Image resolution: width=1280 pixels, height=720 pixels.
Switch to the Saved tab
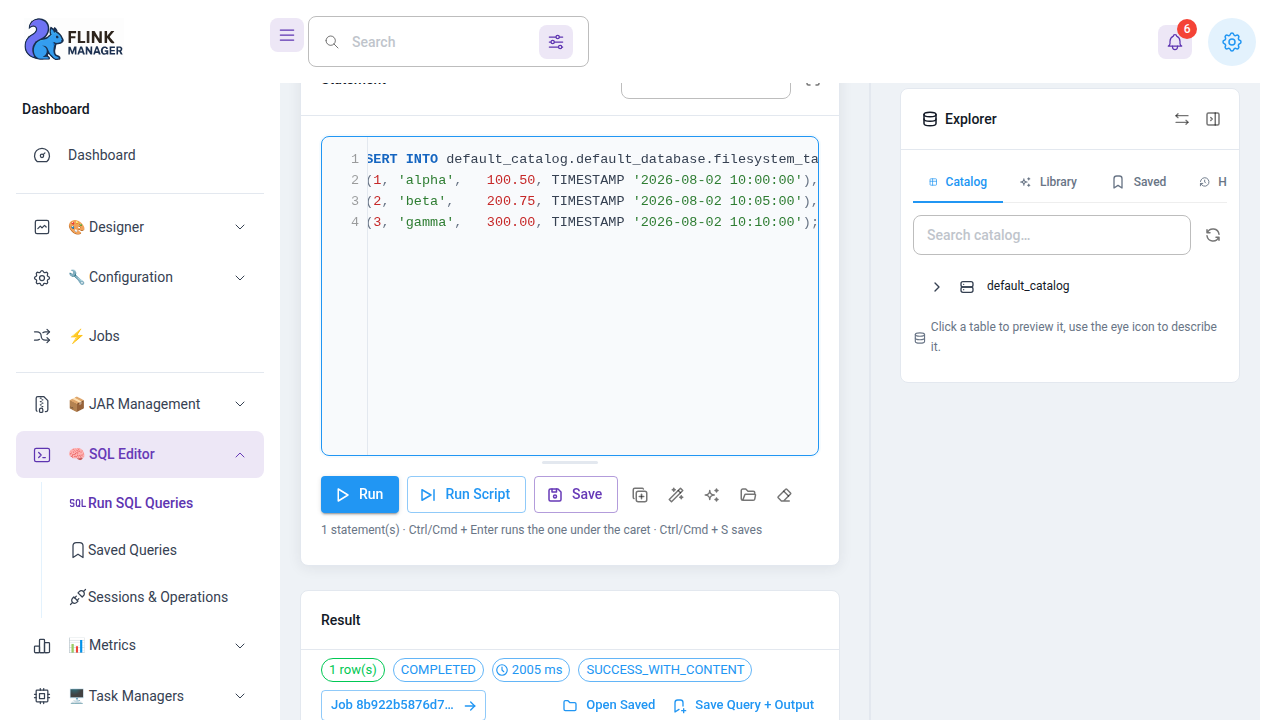1139,182
